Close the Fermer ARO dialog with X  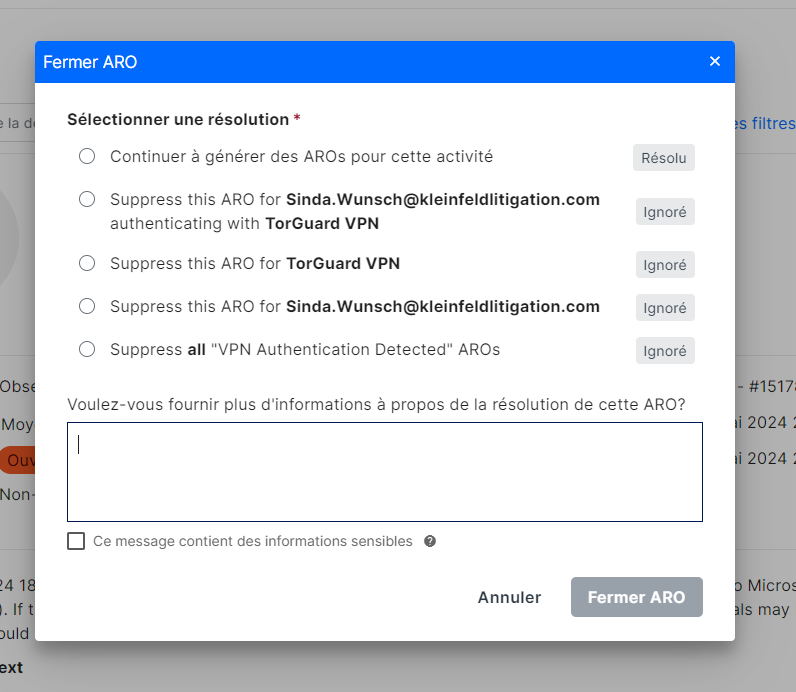pyautogui.click(x=715, y=61)
